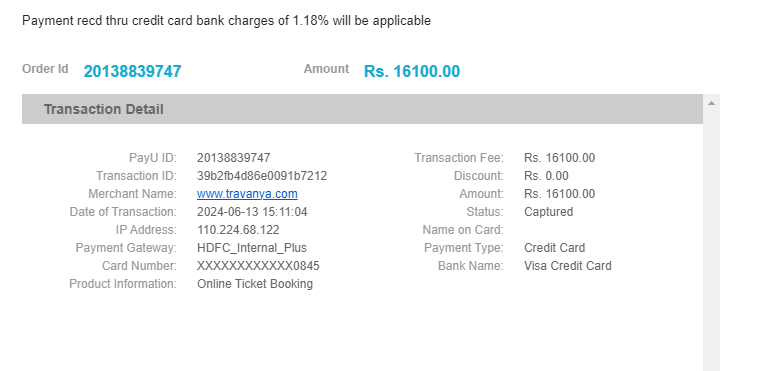Click the Transaction ID value 39b2fb4d86e0091b7212
This screenshot has width=768, height=371.
[x=262, y=176]
